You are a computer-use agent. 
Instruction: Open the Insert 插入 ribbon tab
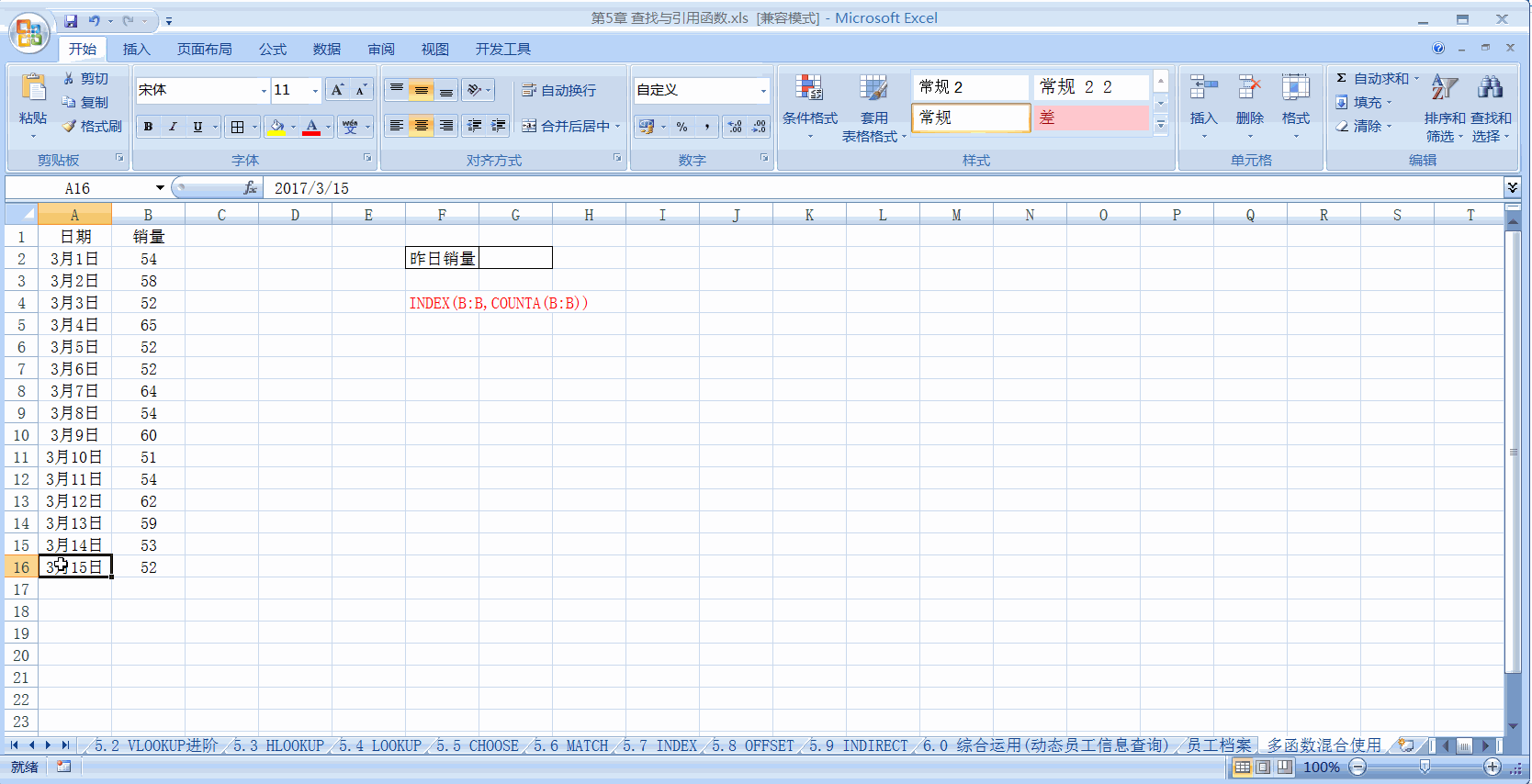(137, 49)
